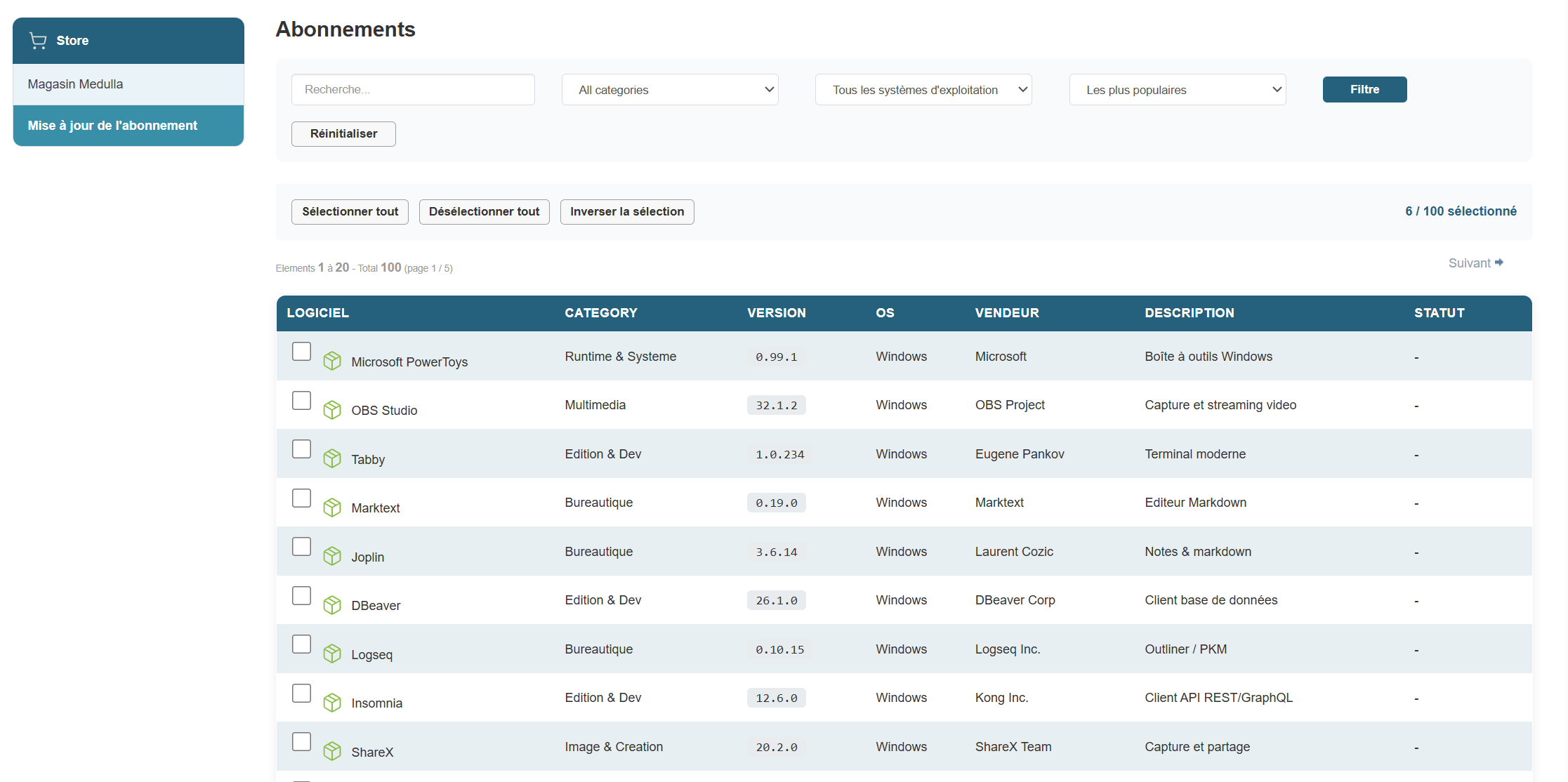Open the Les plus populaires sort dropdown

tap(1178, 90)
